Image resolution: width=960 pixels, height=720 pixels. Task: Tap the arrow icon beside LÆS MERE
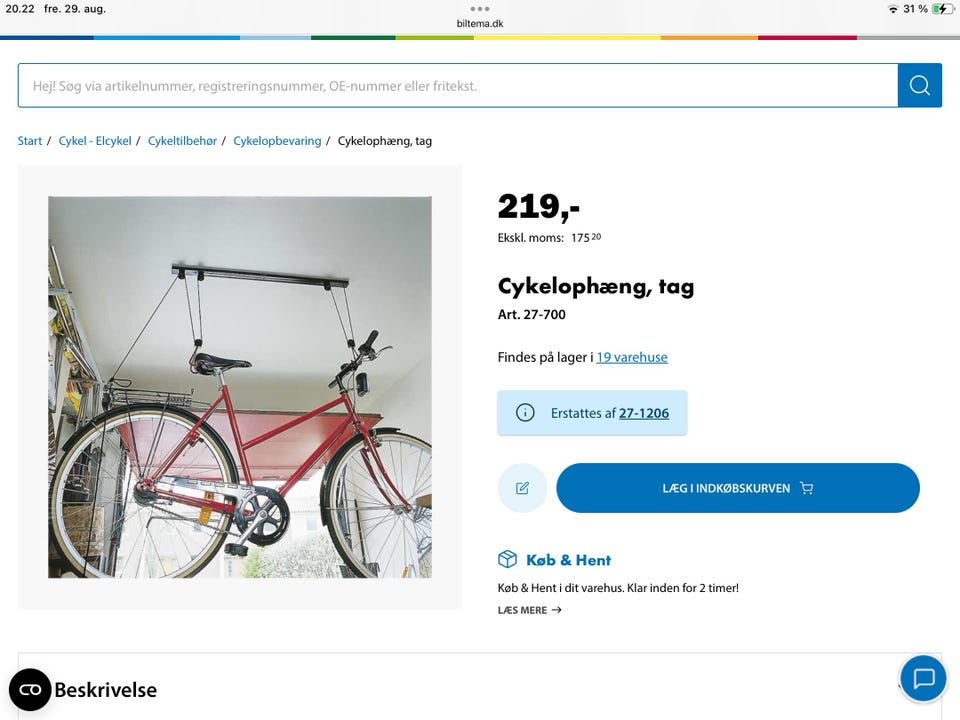point(556,610)
